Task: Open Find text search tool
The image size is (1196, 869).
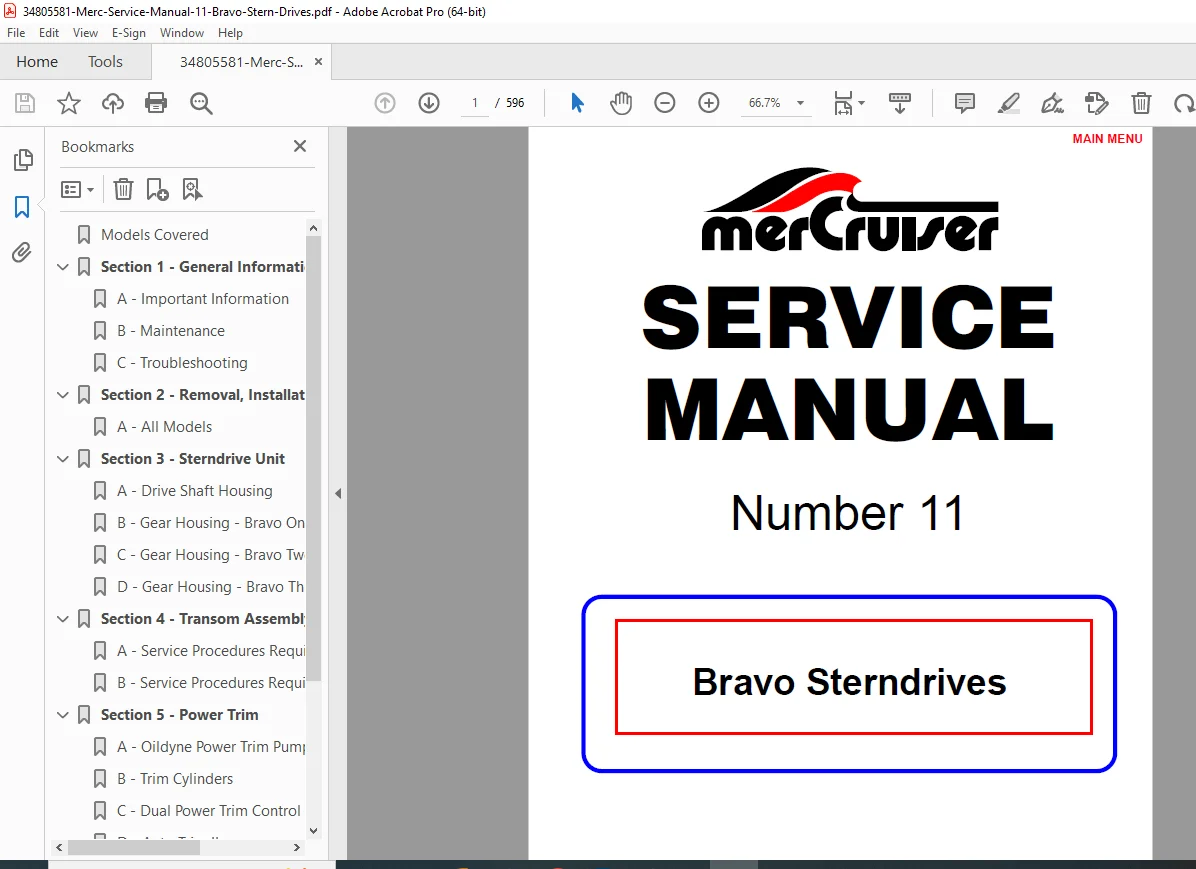Action: click(201, 103)
